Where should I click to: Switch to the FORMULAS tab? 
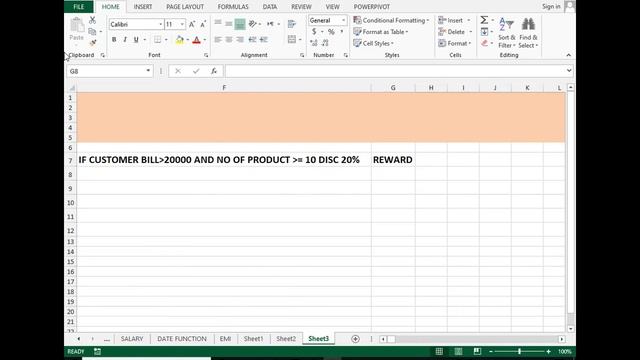(x=233, y=7)
